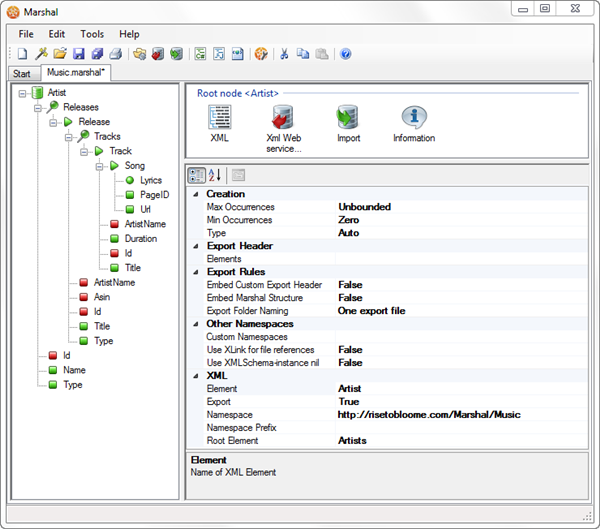Open the File menu
This screenshot has height=529, width=600.
26,34
